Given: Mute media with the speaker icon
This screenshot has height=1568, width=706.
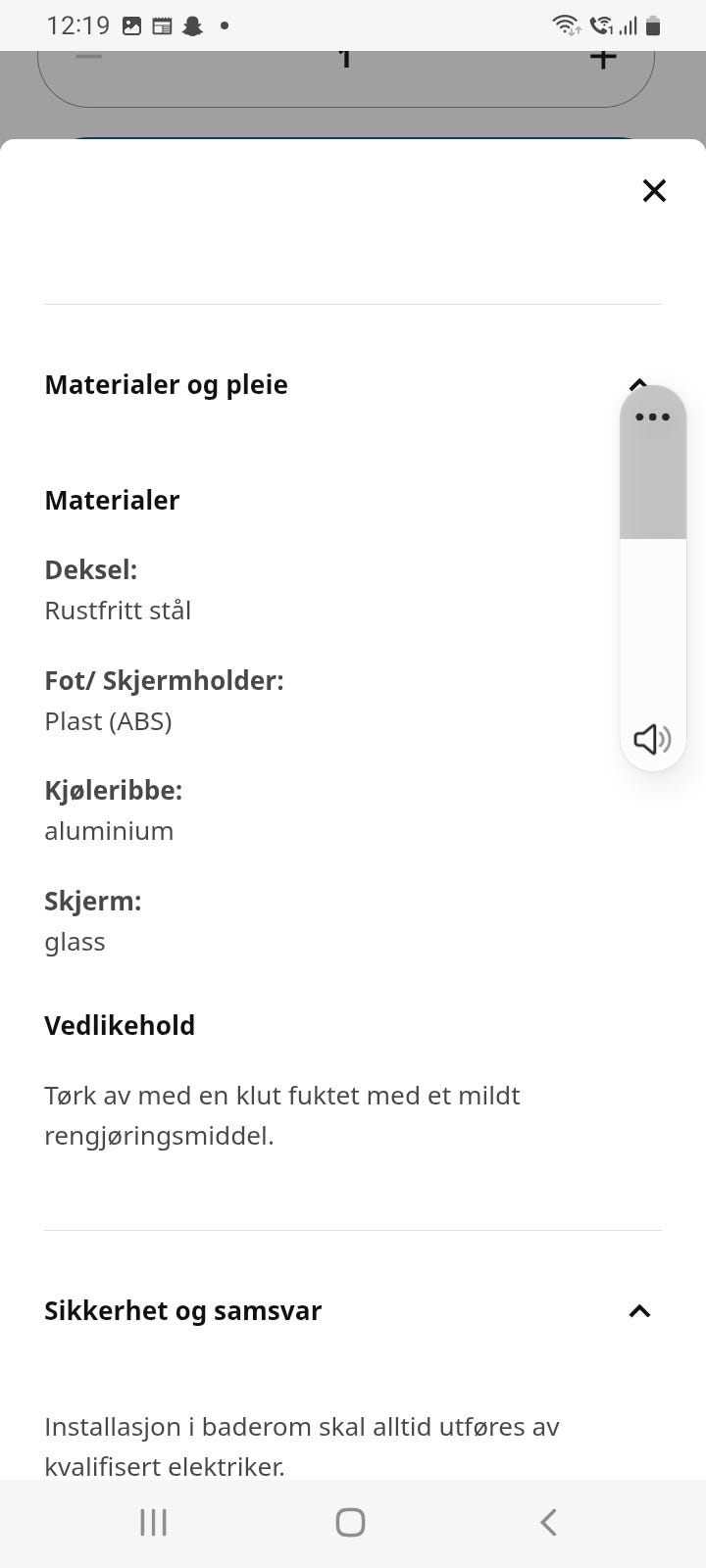Looking at the screenshot, I should click(x=652, y=738).
